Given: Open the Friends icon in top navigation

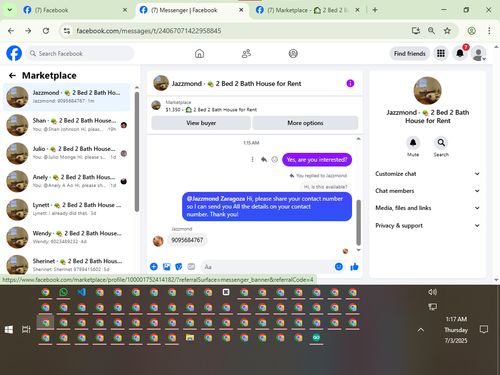Looking at the screenshot, I should pyautogui.click(x=246, y=53).
